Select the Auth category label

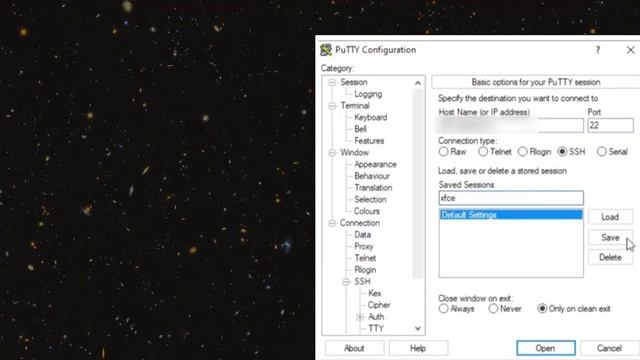(x=376, y=317)
